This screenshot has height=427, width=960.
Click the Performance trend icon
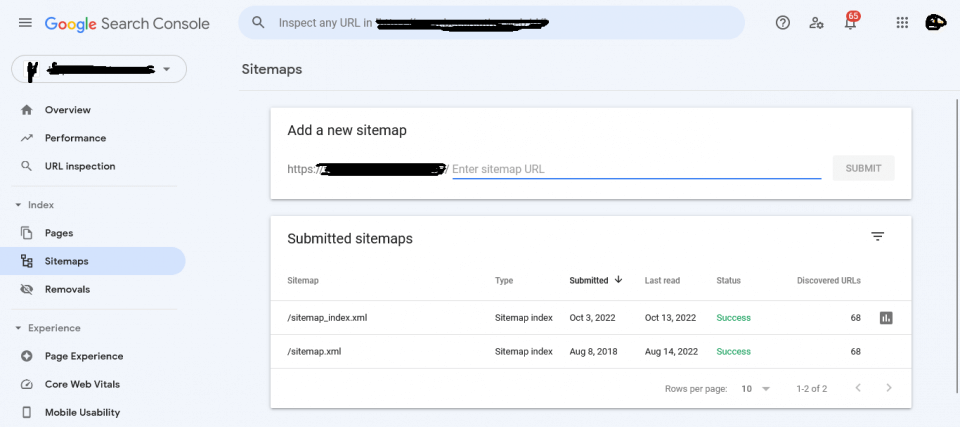pos(26,138)
